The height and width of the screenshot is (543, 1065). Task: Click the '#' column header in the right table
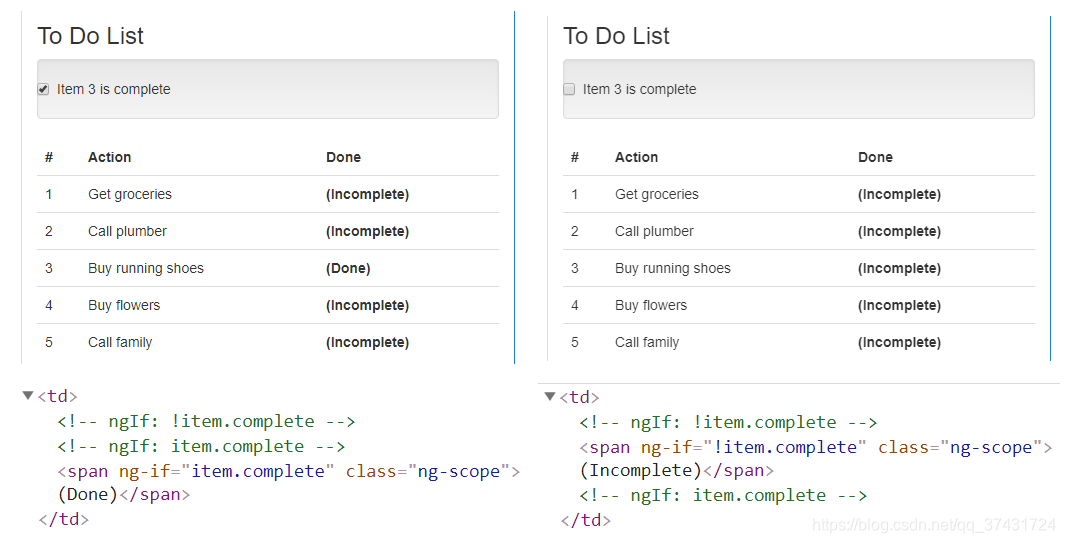575,157
